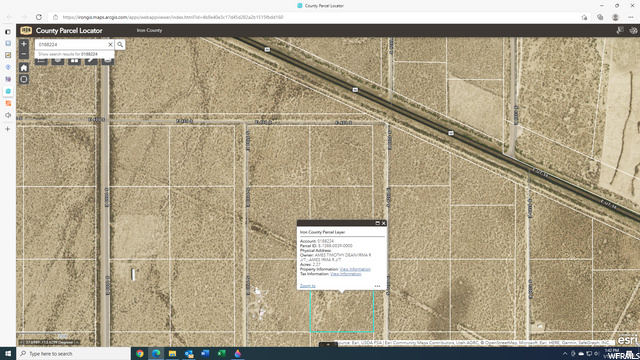This screenshot has width=640, height=360.
Task: Open Property Information 'View Information' link
Action: tap(355, 269)
